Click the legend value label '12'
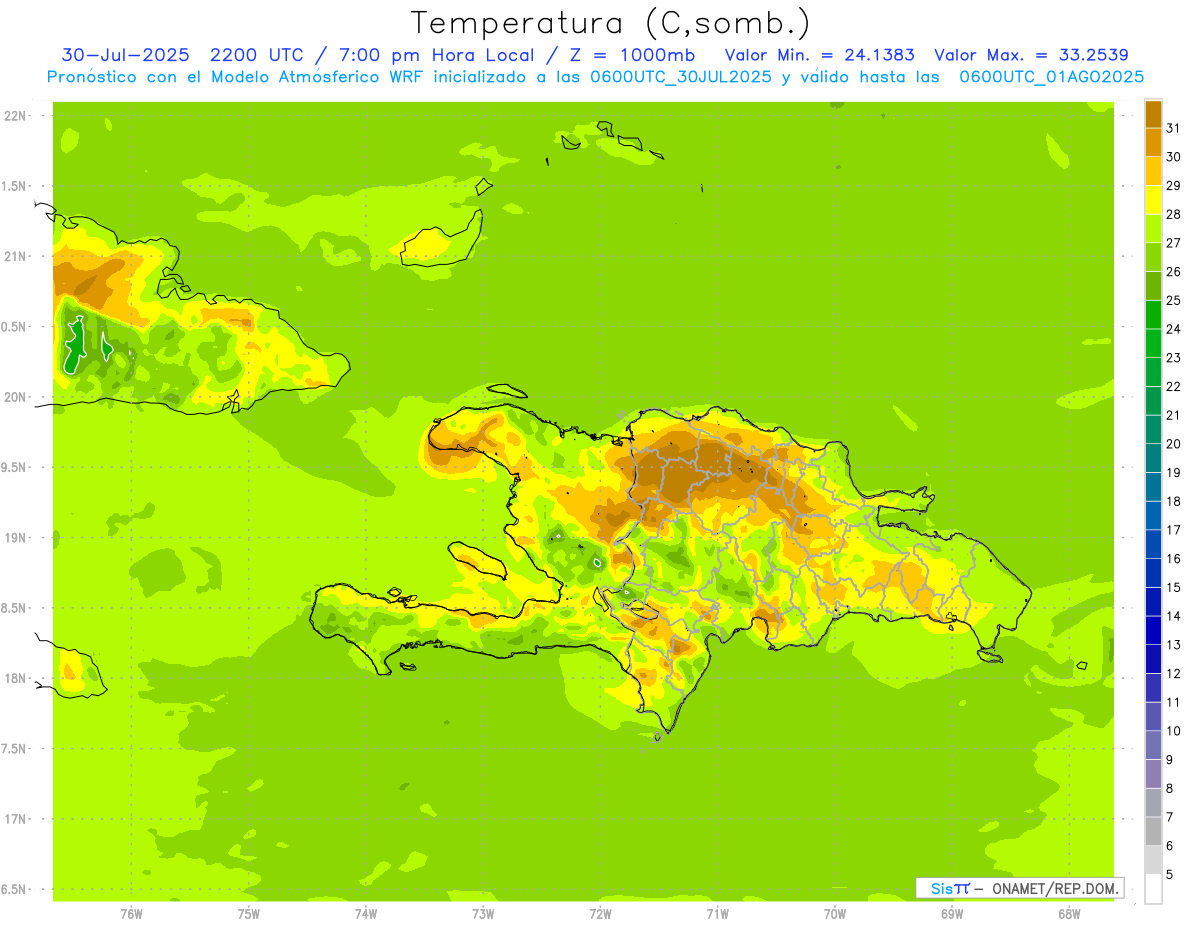The width and height of the screenshot is (1200, 927). [1173, 674]
